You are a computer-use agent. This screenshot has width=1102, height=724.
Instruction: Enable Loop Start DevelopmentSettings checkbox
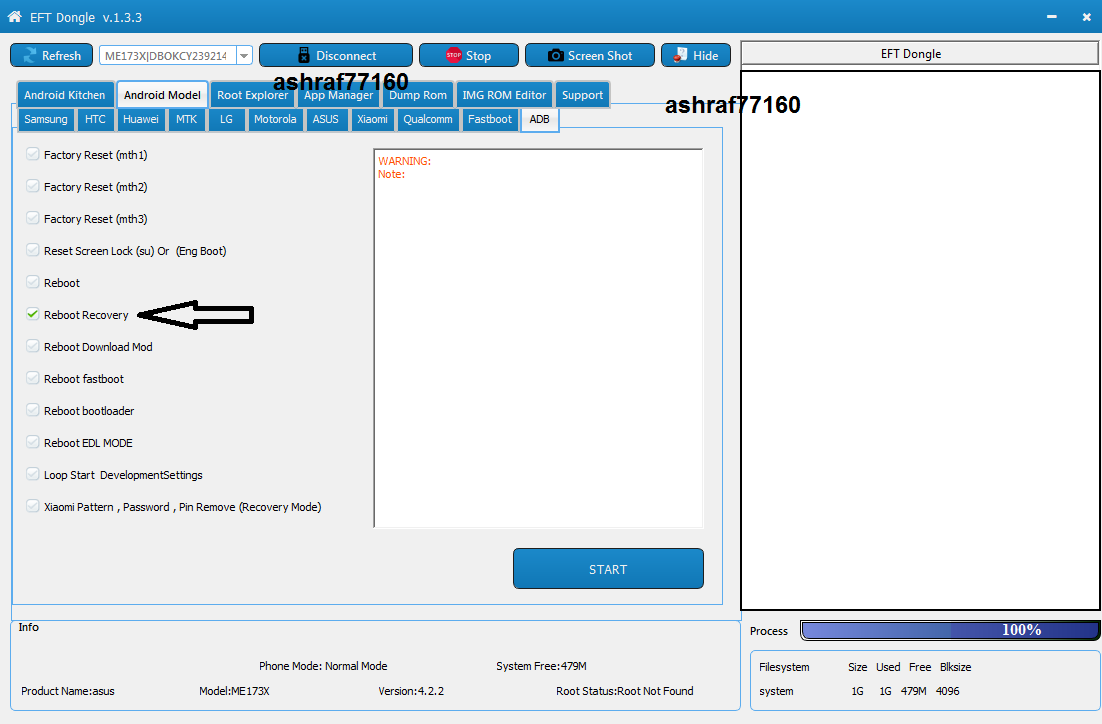(32, 474)
